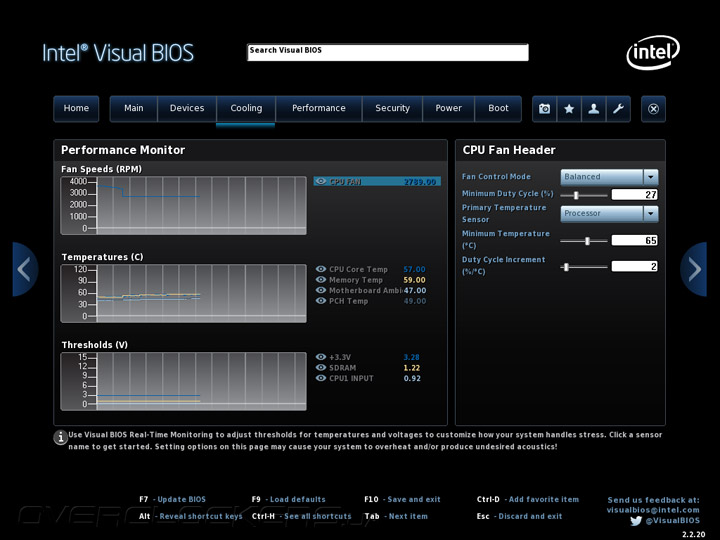Click Load defaults shortcut
Viewport: 720px width, 540px height.
298,500
